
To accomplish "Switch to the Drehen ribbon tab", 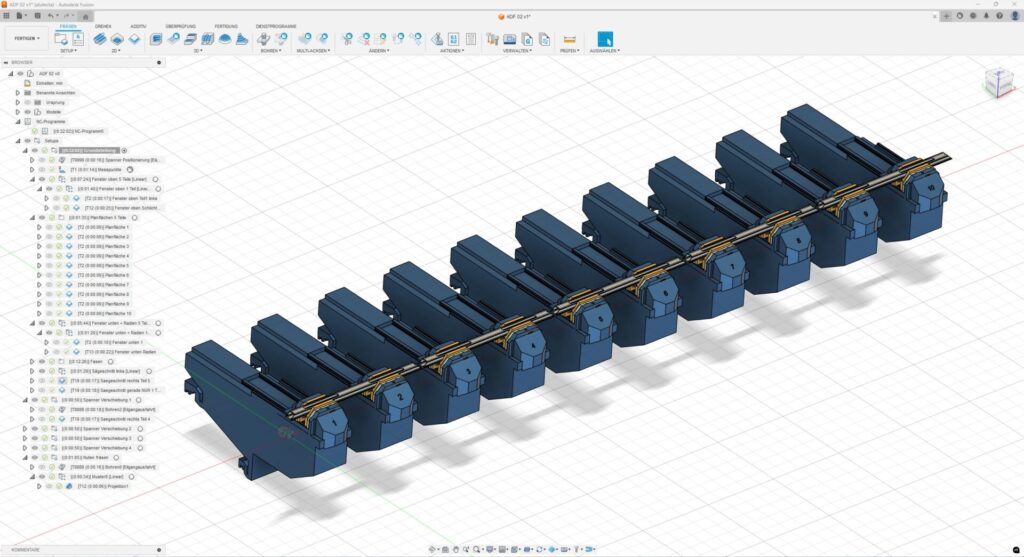I will pyautogui.click(x=102, y=26).
